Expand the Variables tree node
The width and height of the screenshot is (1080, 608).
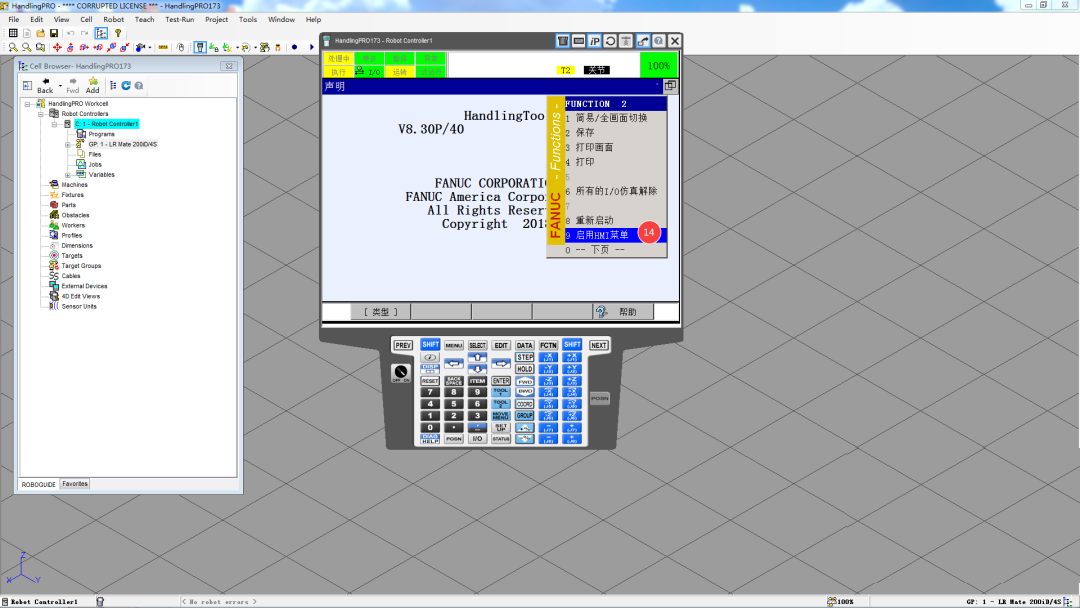point(68,175)
